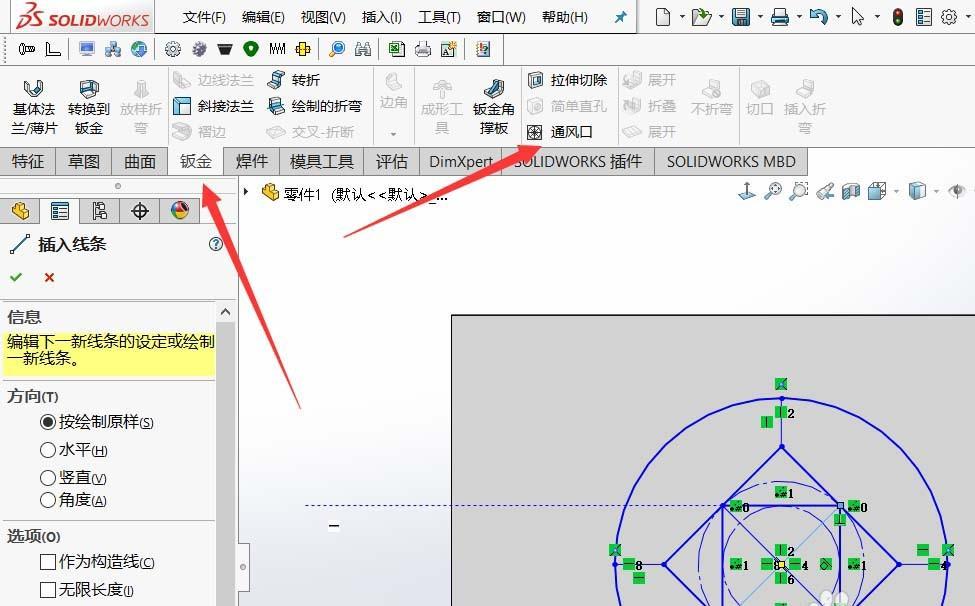Select the 基体法兰/薄片 sheet metal tool
Screen dimensions: 975x606
pos(34,98)
